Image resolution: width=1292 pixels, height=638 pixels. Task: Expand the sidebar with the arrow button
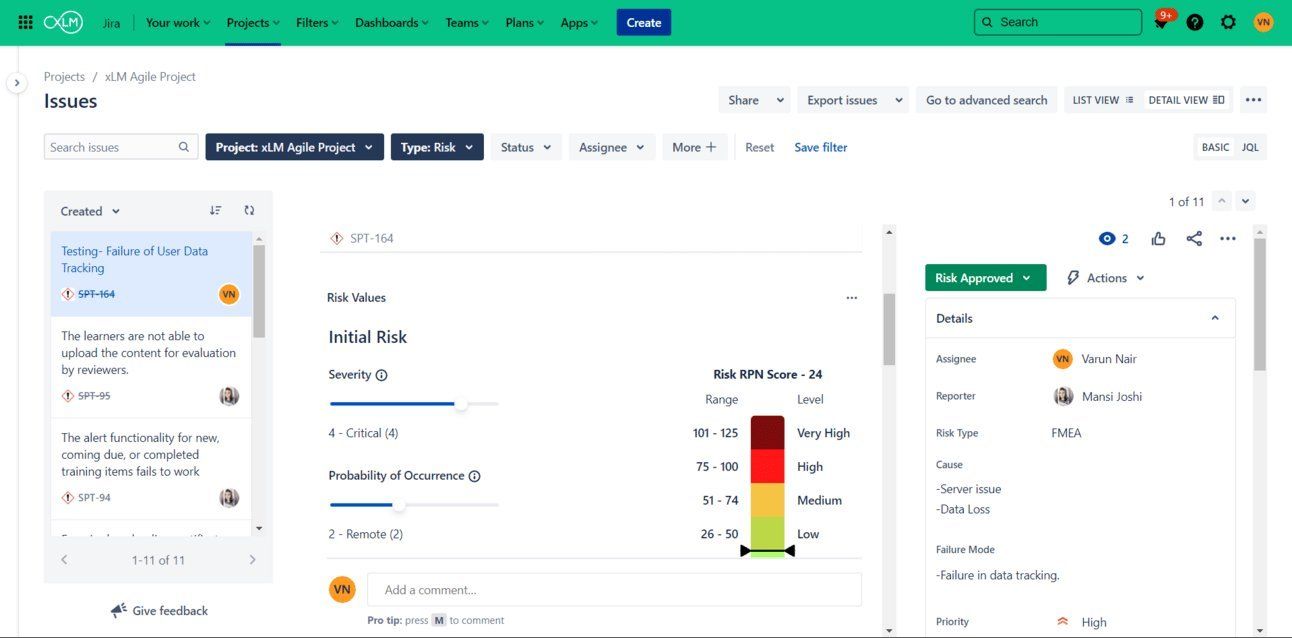(16, 83)
